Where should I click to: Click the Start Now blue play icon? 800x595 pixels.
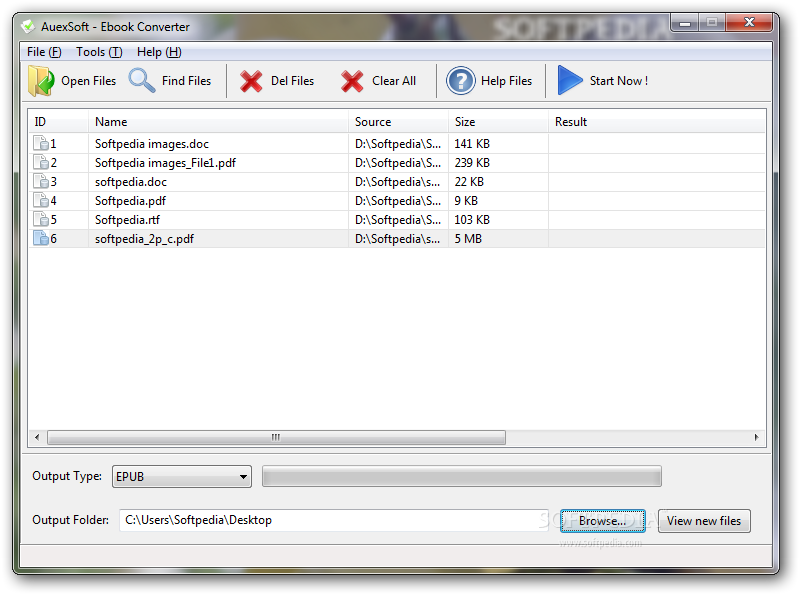point(570,80)
